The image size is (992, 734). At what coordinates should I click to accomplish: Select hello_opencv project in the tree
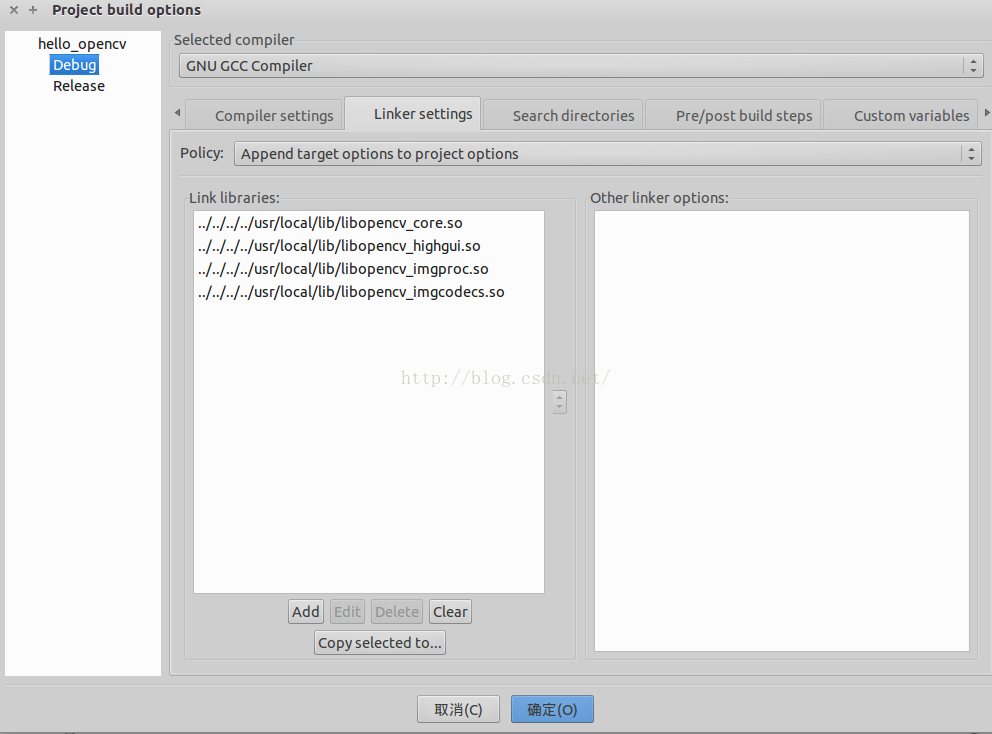[x=82, y=44]
